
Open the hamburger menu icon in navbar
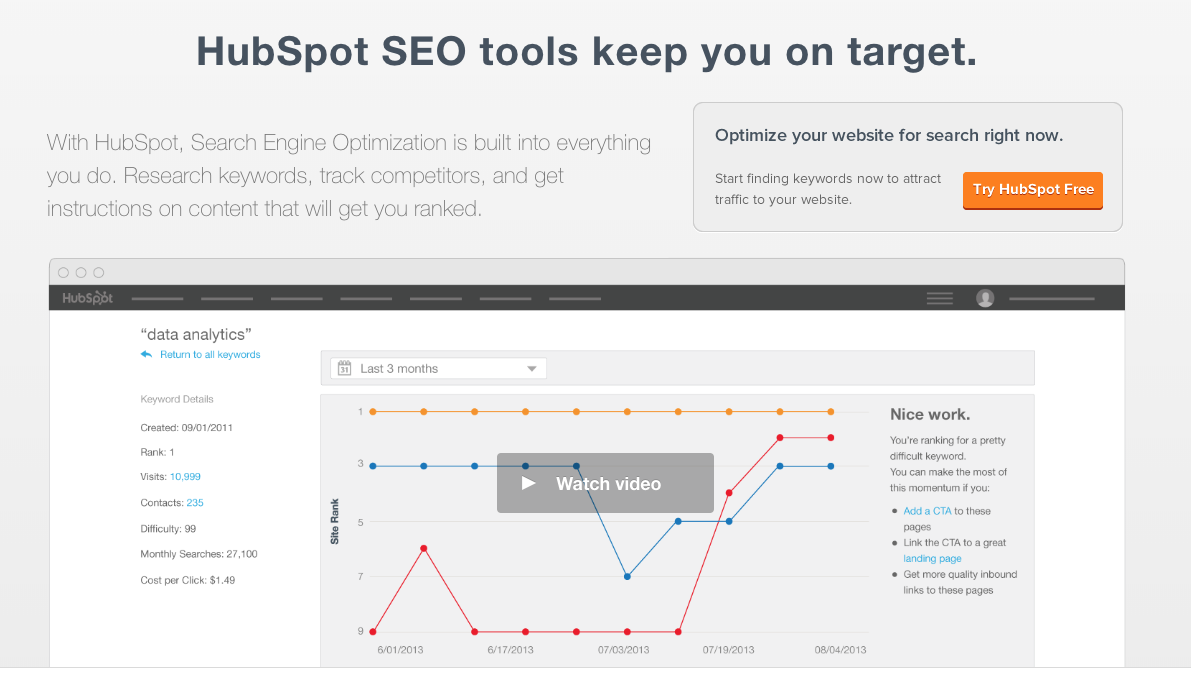pyautogui.click(x=940, y=298)
